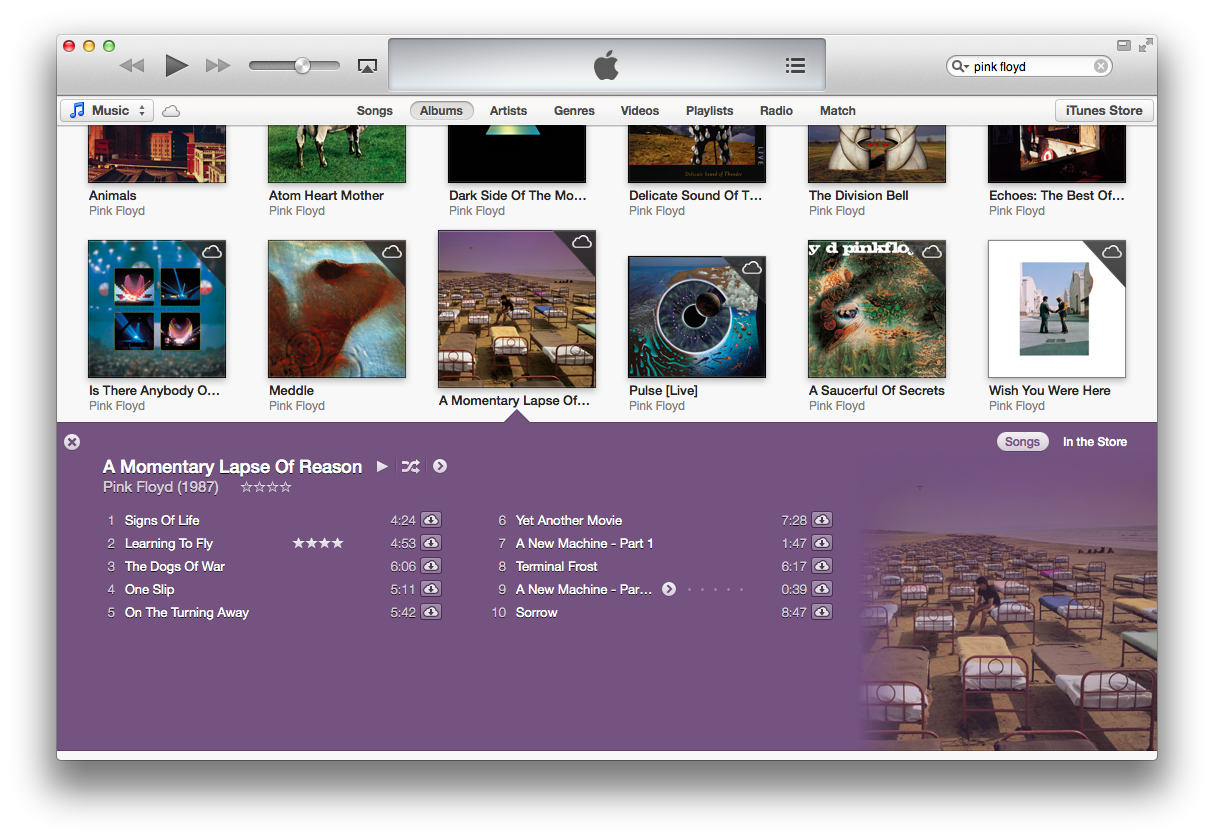Viewport: 1214px width, 839px height.
Task: Switch to In the Store view
Action: click(x=1095, y=442)
